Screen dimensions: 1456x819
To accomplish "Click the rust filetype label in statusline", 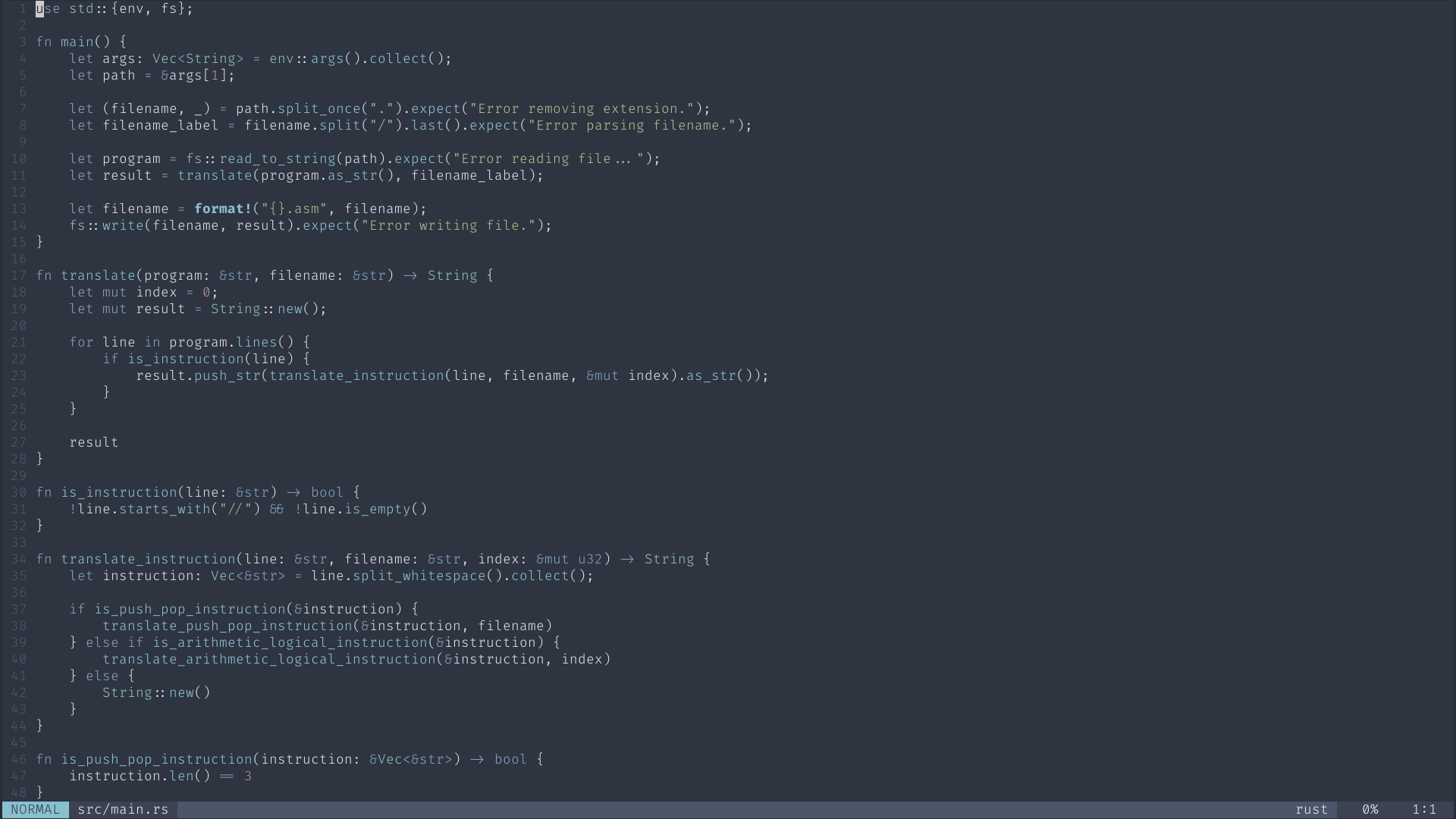I will point(1311,809).
